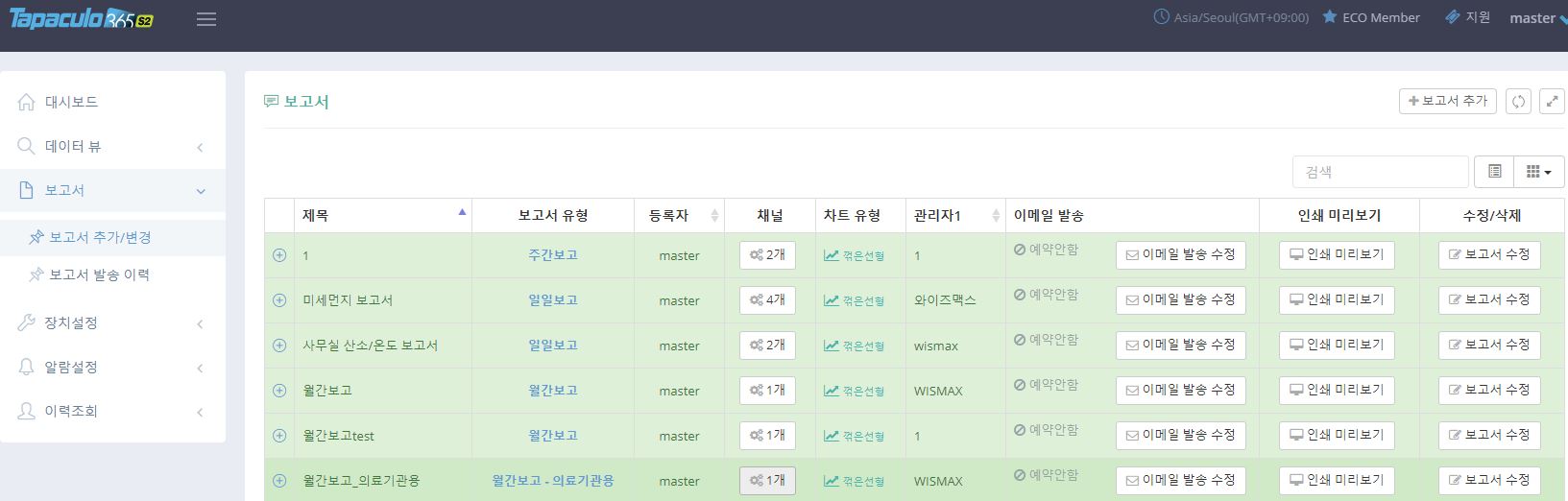Open 인쇄 미리보기 for 사무실 산소/온도 보고서

pos(1337,346)
